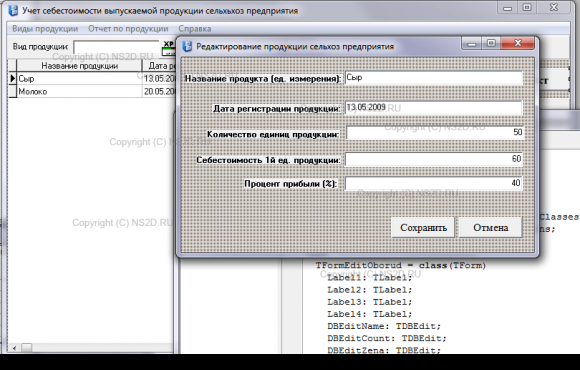Open the Отчет по продукции menu

coord(128,28)
